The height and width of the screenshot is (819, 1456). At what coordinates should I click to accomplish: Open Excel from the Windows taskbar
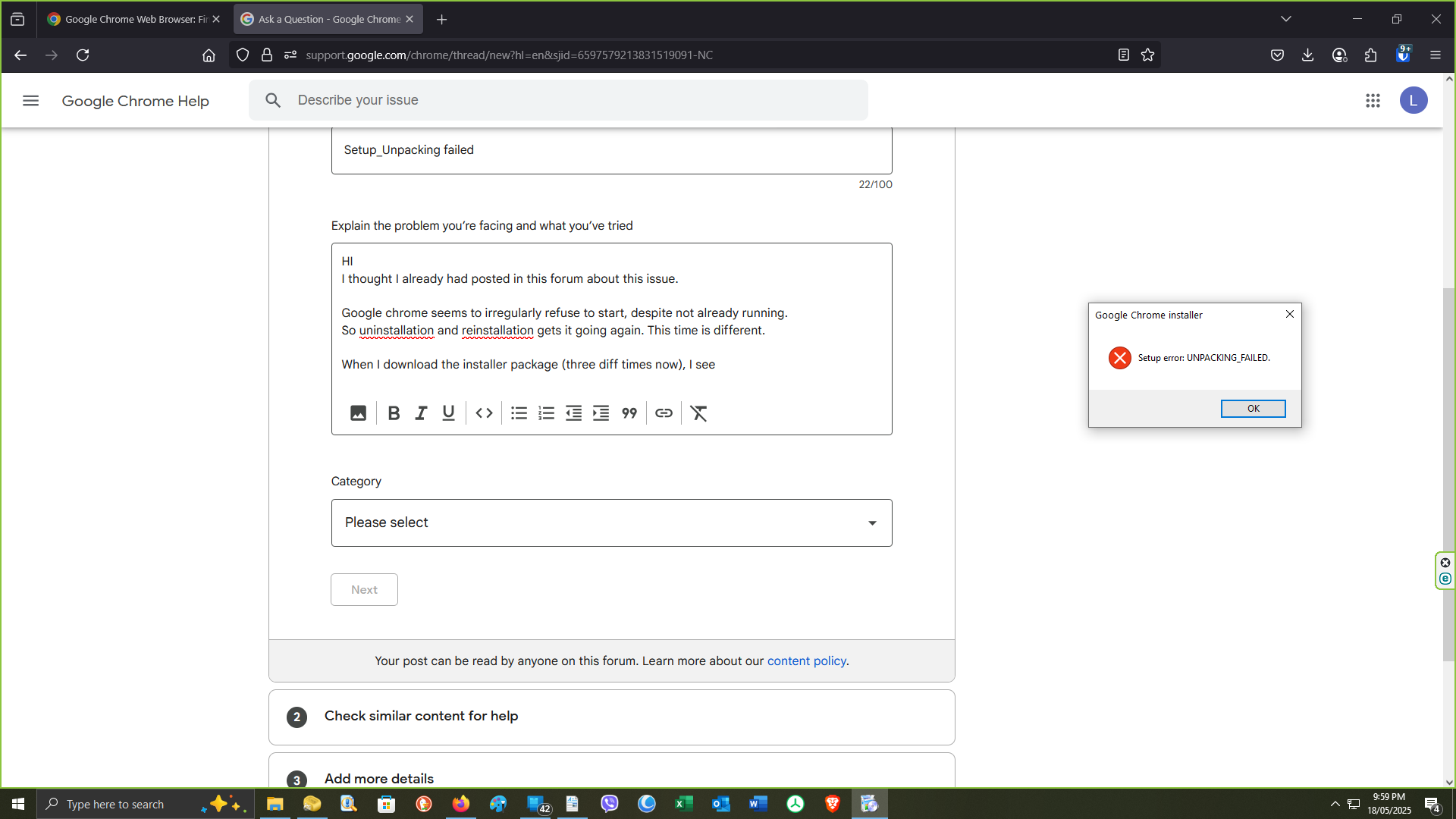pos(683,804)
